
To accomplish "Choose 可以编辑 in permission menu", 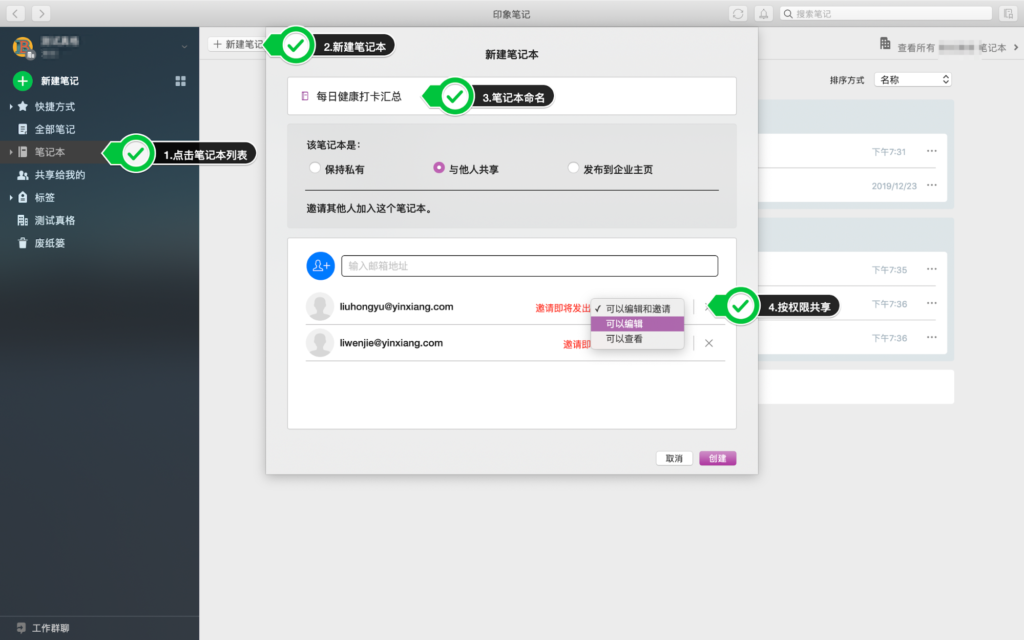I will click(x=637, y=324).
